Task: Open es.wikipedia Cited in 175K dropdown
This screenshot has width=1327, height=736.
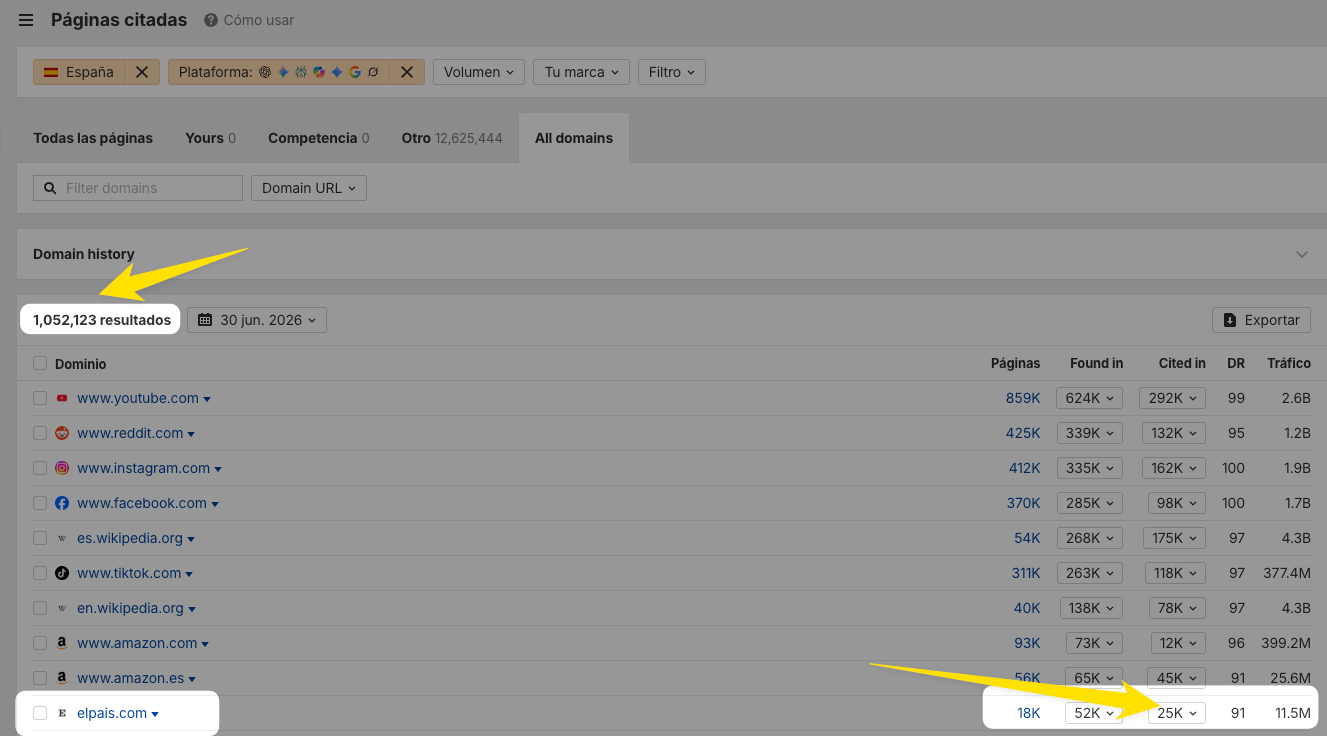Action: [1172, 538]
